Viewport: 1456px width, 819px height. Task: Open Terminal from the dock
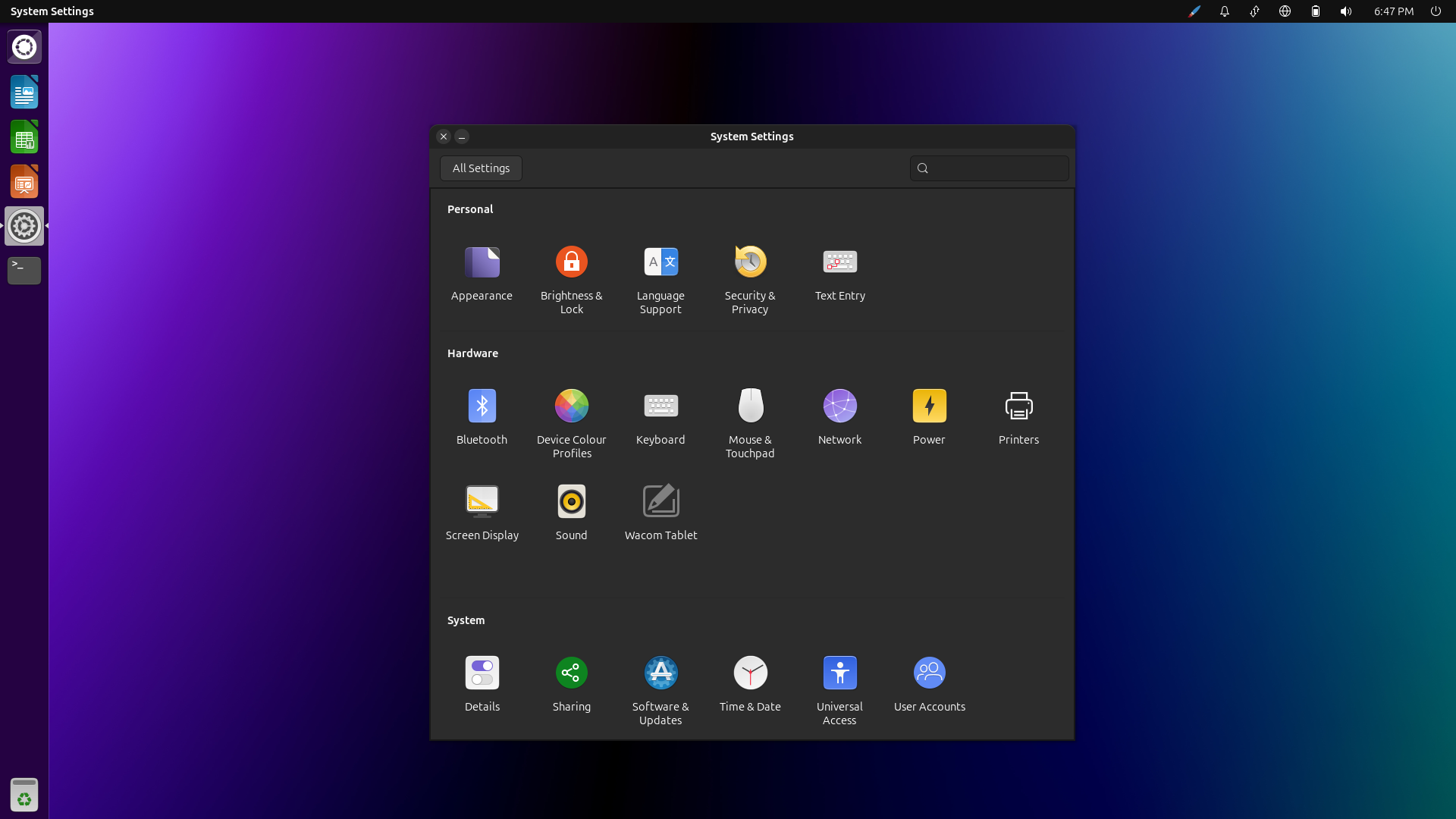point(24,271)
